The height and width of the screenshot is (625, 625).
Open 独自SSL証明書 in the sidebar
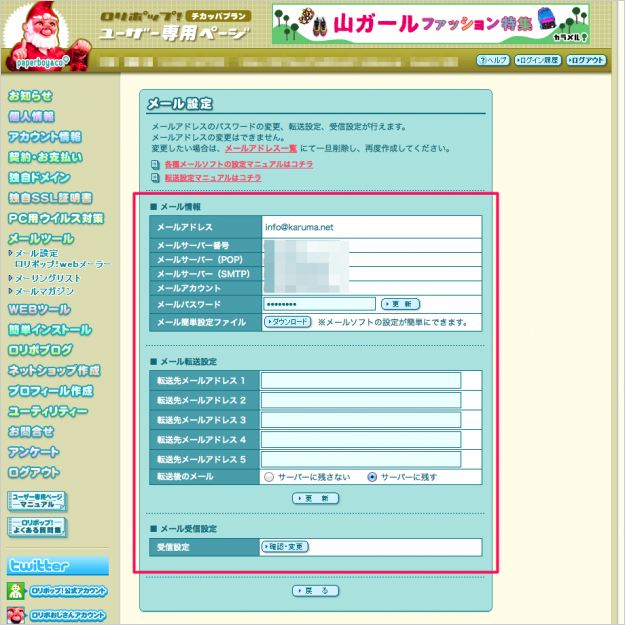coord(50,198)
